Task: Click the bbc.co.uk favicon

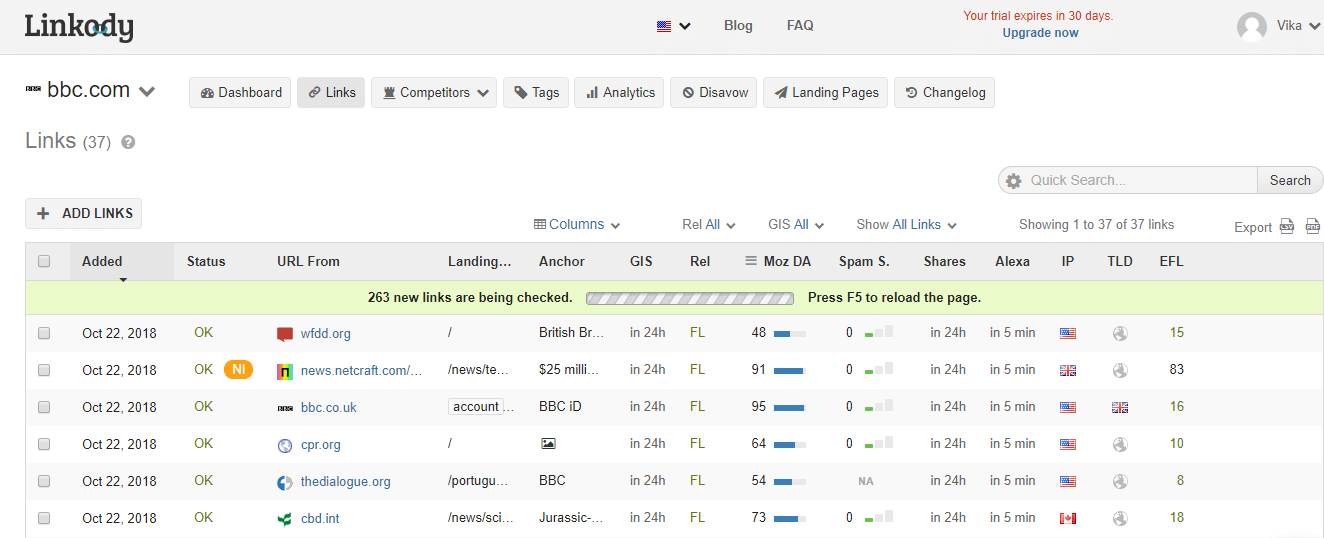Action: pyautogui.click(x=285, y=408)
